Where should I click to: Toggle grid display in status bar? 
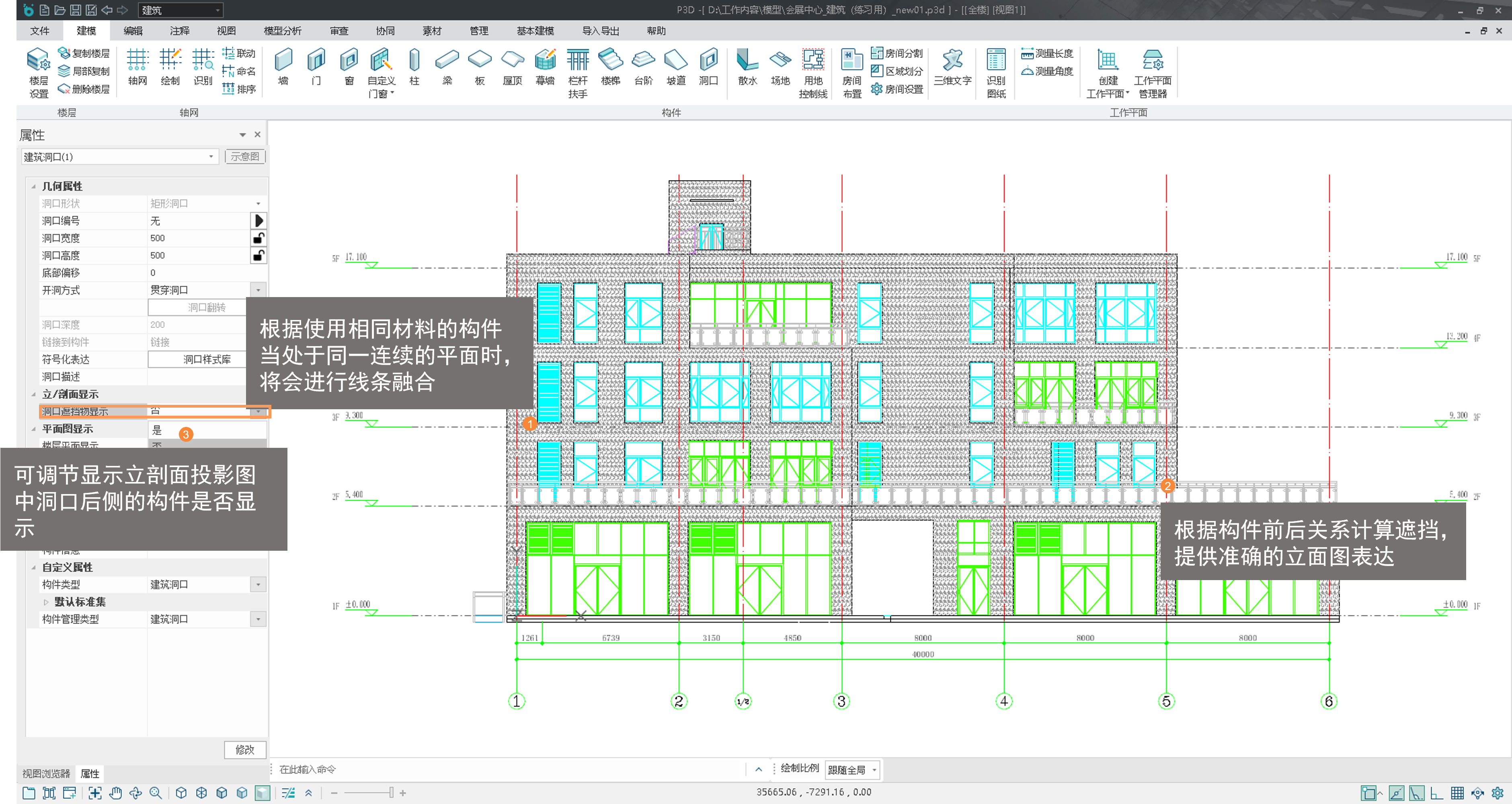pyautogui.click(x=1457, y=793)
